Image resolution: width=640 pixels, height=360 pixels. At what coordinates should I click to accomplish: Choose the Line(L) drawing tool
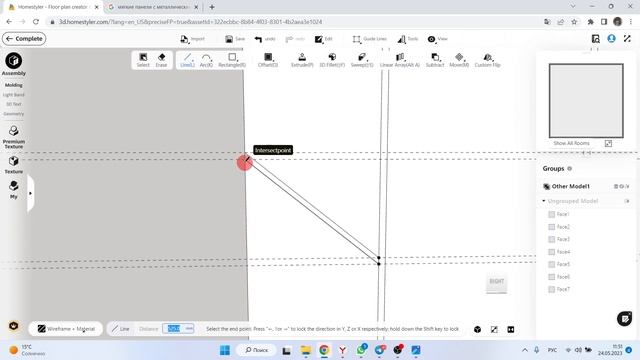[x=187, y=60]
